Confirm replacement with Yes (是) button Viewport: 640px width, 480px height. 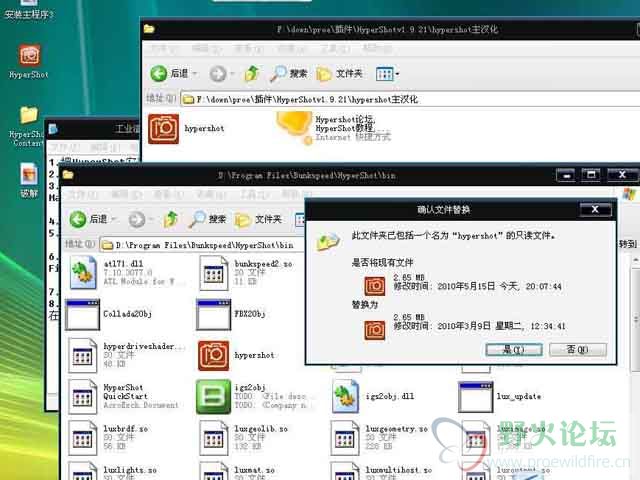[x=514, y=350]
